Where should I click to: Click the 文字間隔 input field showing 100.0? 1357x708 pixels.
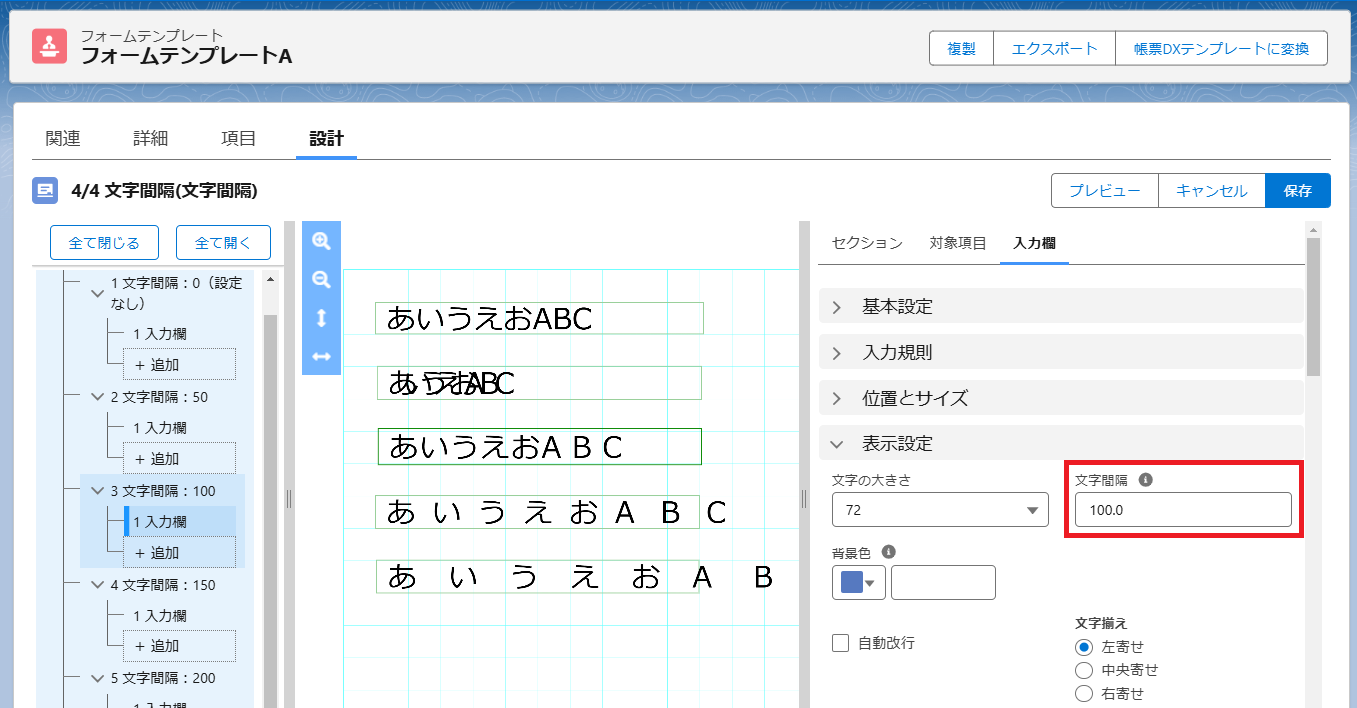coord(1183,510)
